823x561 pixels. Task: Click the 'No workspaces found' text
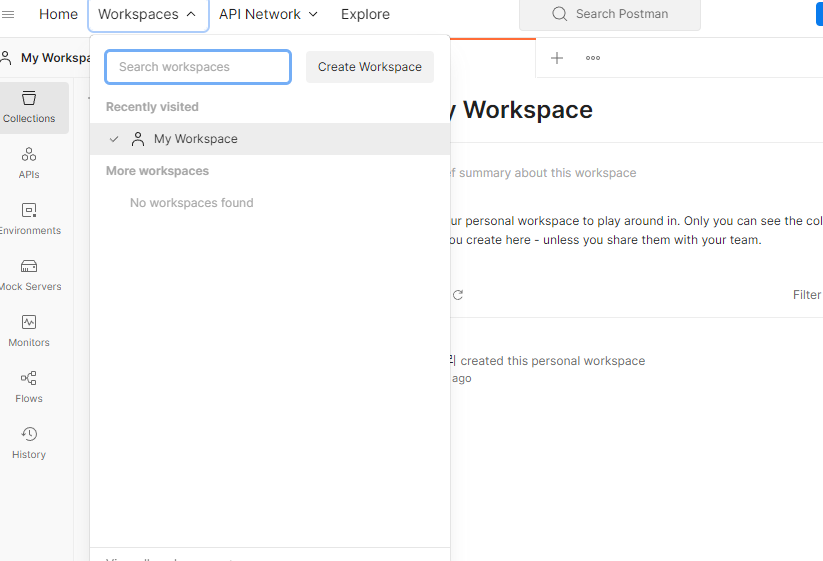pyautogui.click(x=192, y=203)
